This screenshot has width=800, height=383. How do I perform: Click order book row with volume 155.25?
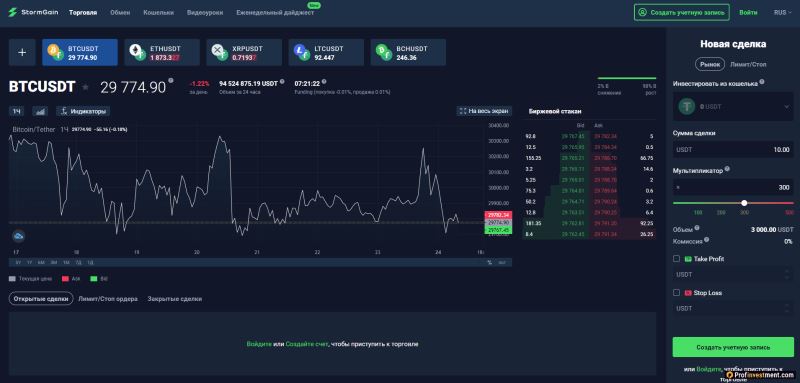[x=589, y=158]
